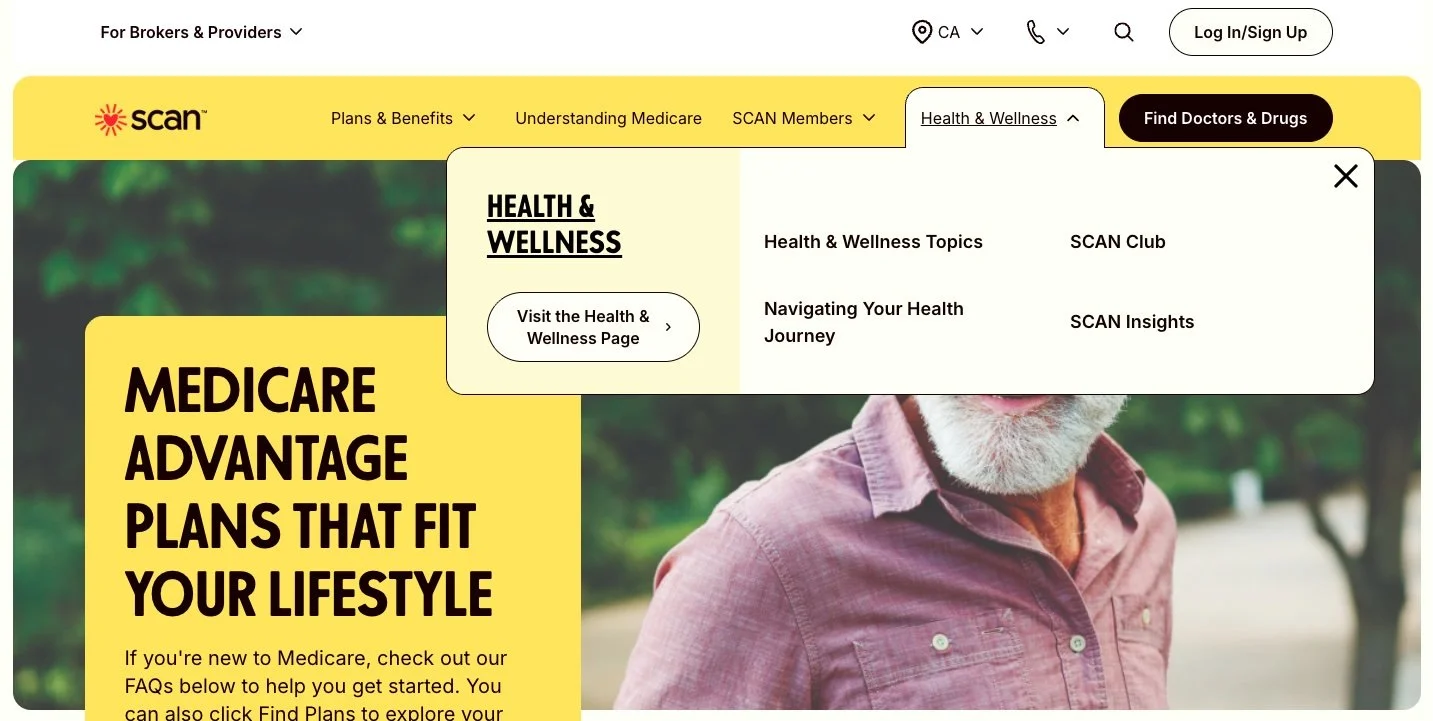Visit the Health & Wellness Page
Image resolution: width=1433 pixels, height=721 pixels.
pyautogui.click(x=593, y=327)
